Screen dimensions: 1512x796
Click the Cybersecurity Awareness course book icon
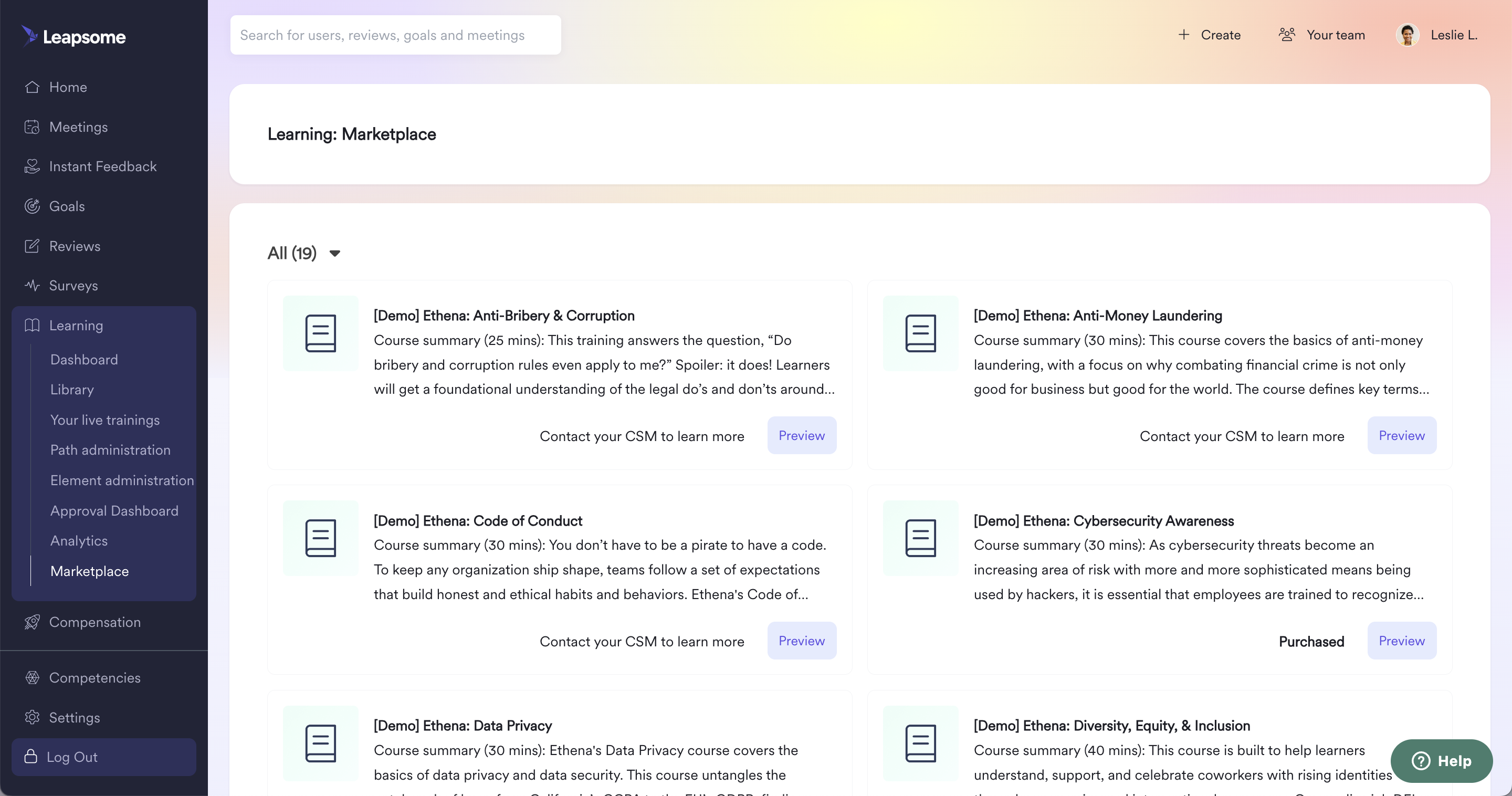coord(920,538)
